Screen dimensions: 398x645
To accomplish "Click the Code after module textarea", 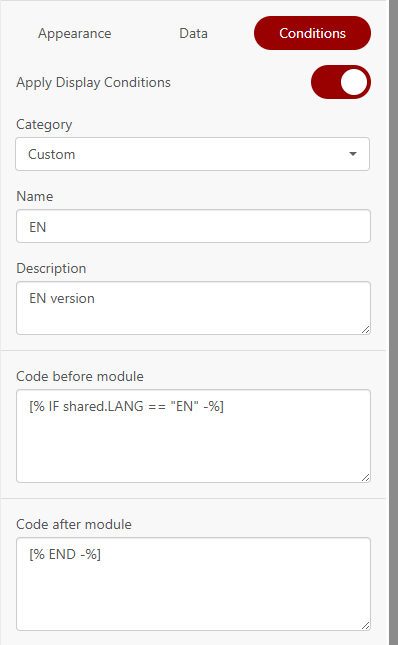I will [x=193, y=584].
